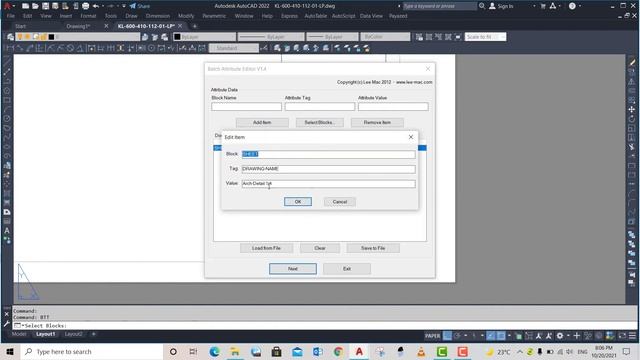Click the Block field in Edit Item dialog
This screenshot has width=640, height=360.
tap(329, 154)
